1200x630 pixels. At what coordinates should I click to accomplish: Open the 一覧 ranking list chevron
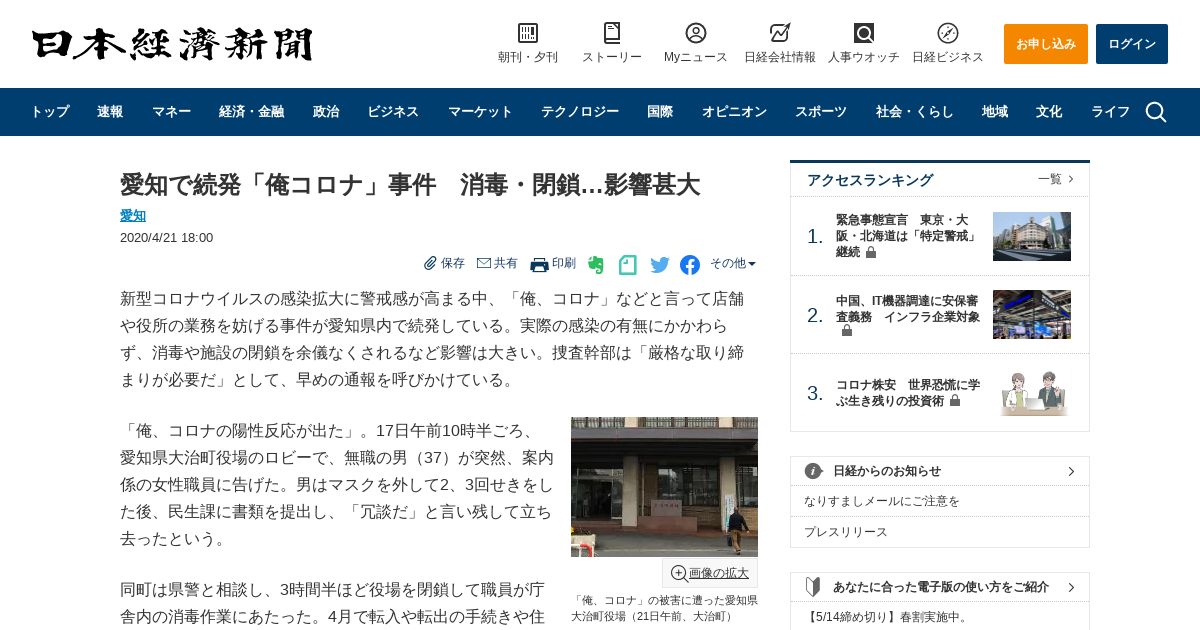click(1071, 179)
